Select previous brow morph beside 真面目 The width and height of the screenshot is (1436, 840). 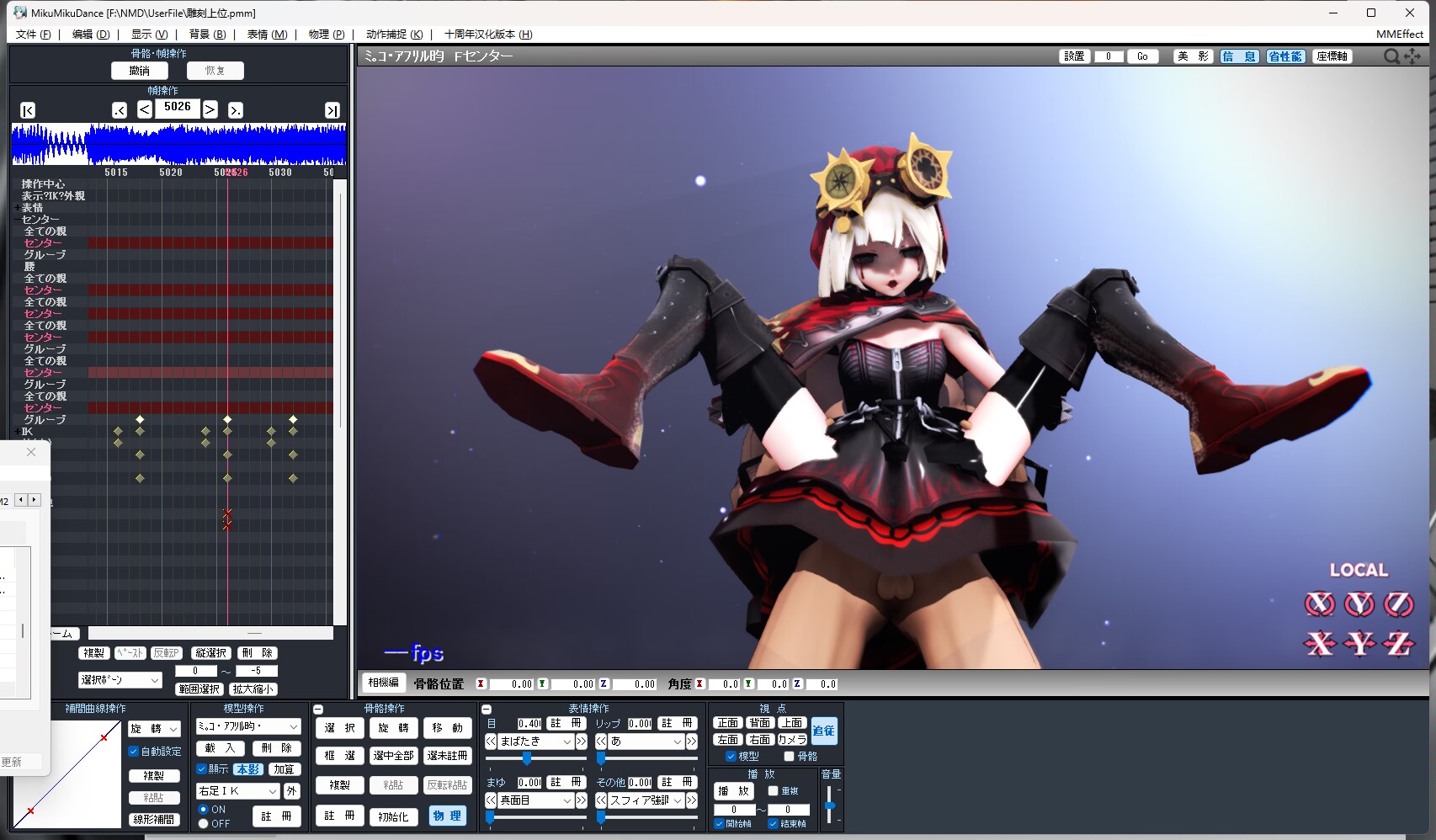pos(491,800)
